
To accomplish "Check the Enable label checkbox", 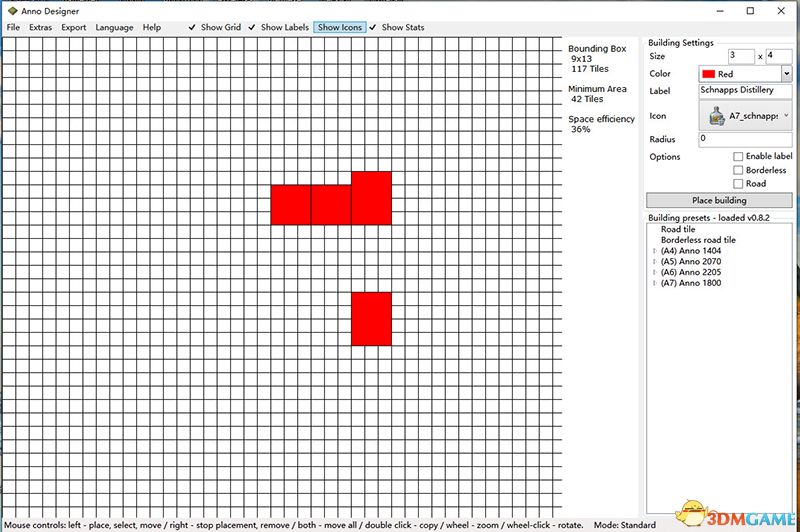I will [738, 157].
